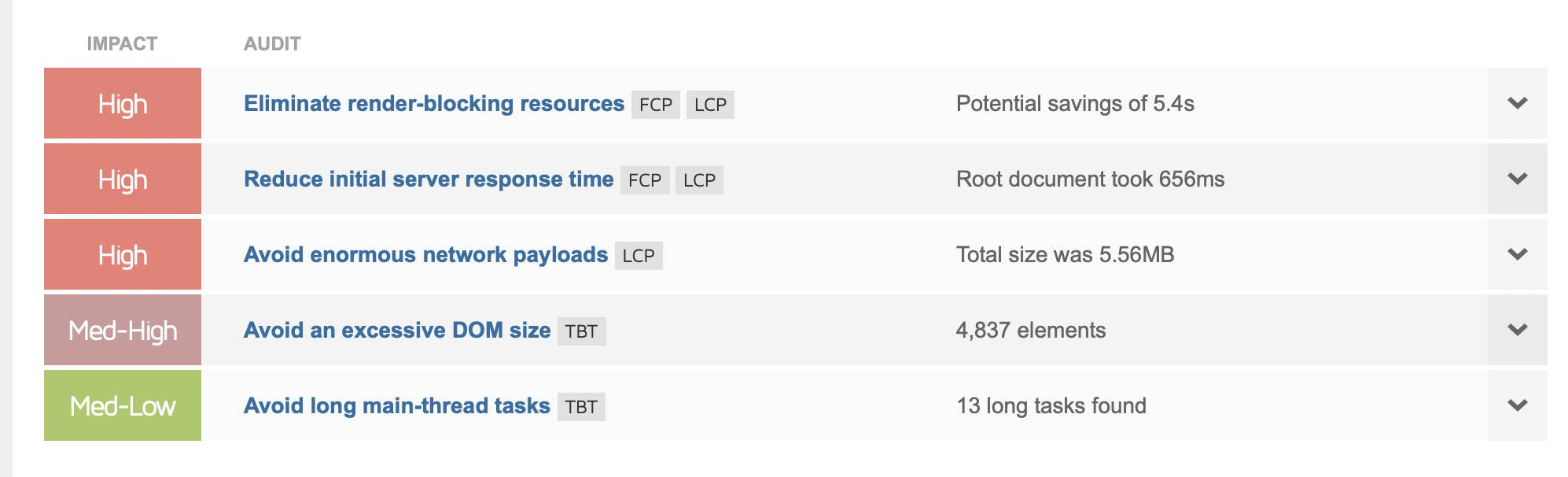Click the IMPACT column header

122,44
